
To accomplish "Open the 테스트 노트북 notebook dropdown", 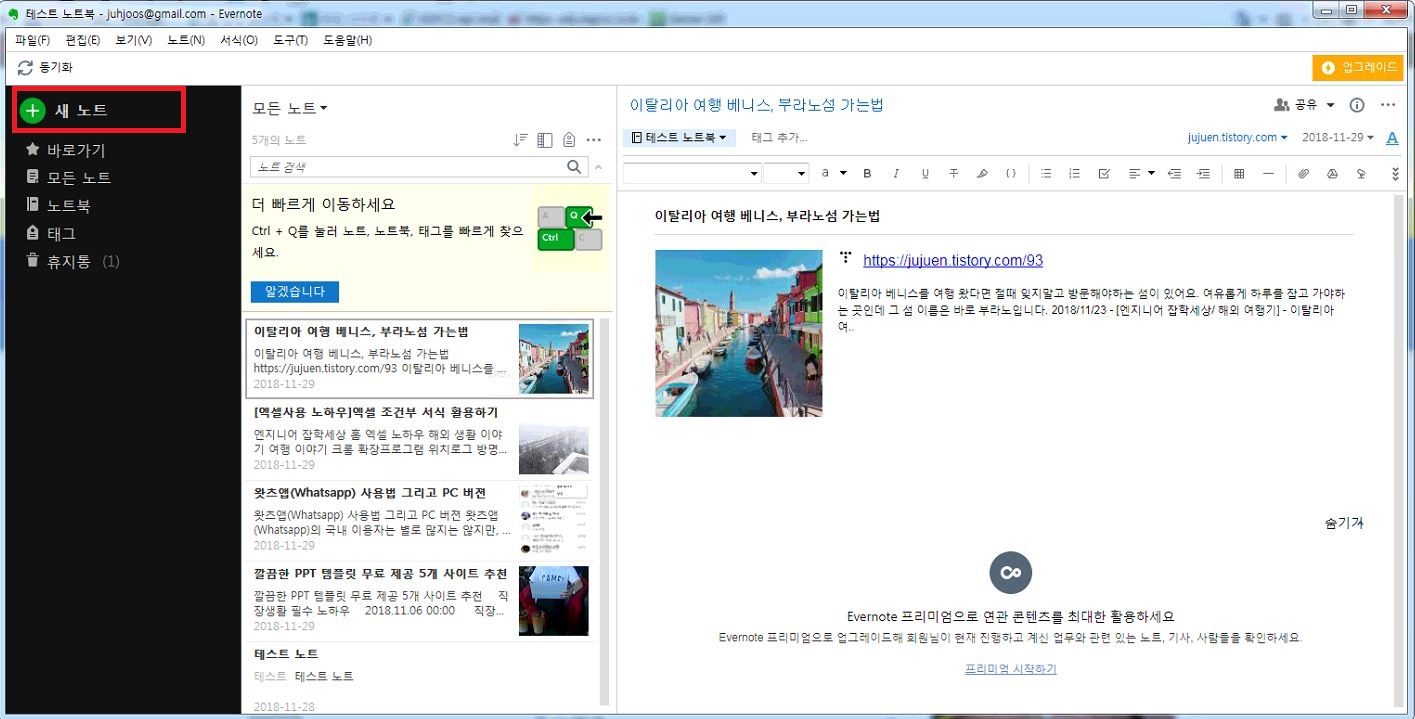I will (679, 137).
